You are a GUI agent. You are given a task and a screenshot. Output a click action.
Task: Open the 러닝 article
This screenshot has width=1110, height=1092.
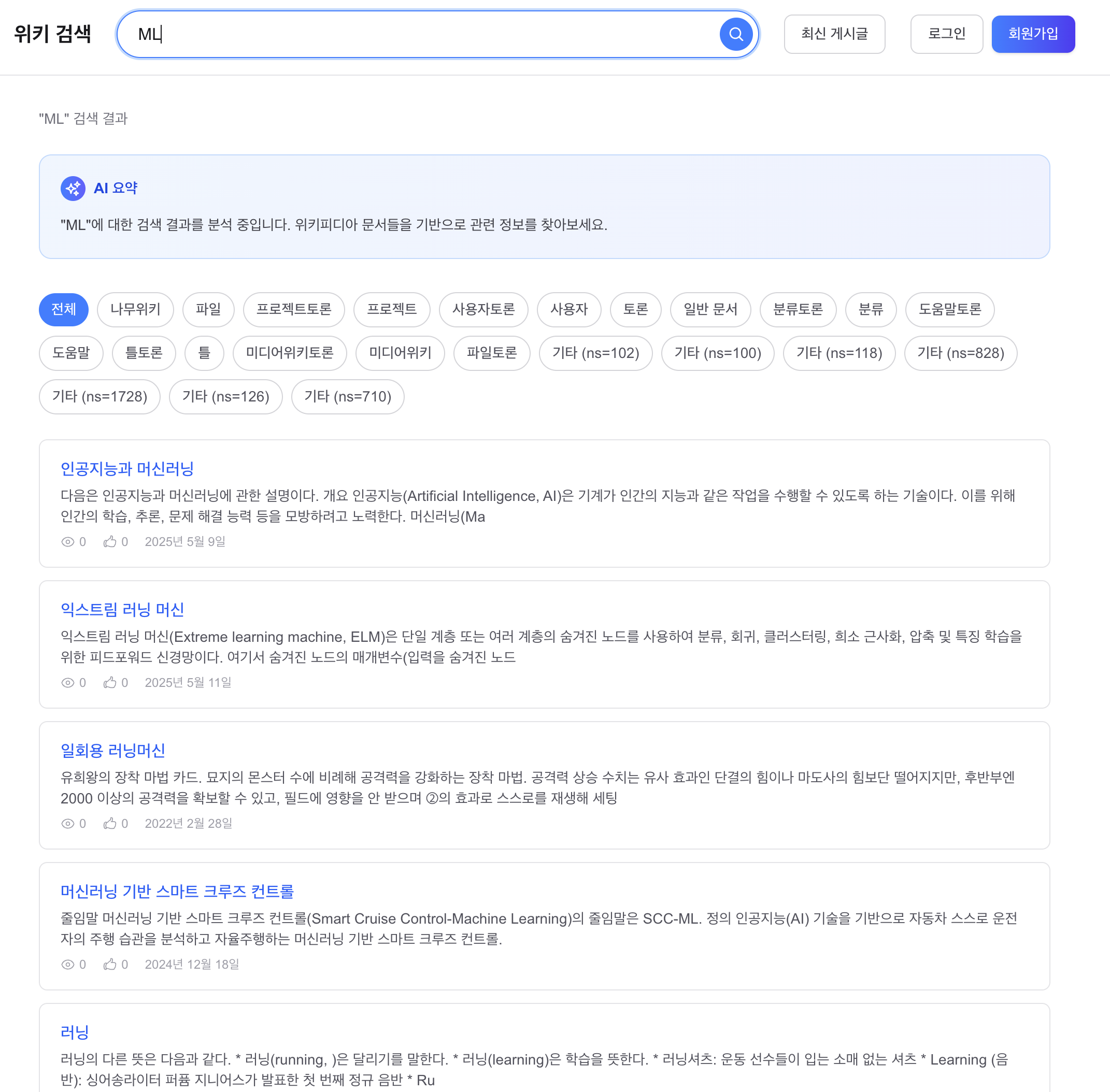point(75,1032)
